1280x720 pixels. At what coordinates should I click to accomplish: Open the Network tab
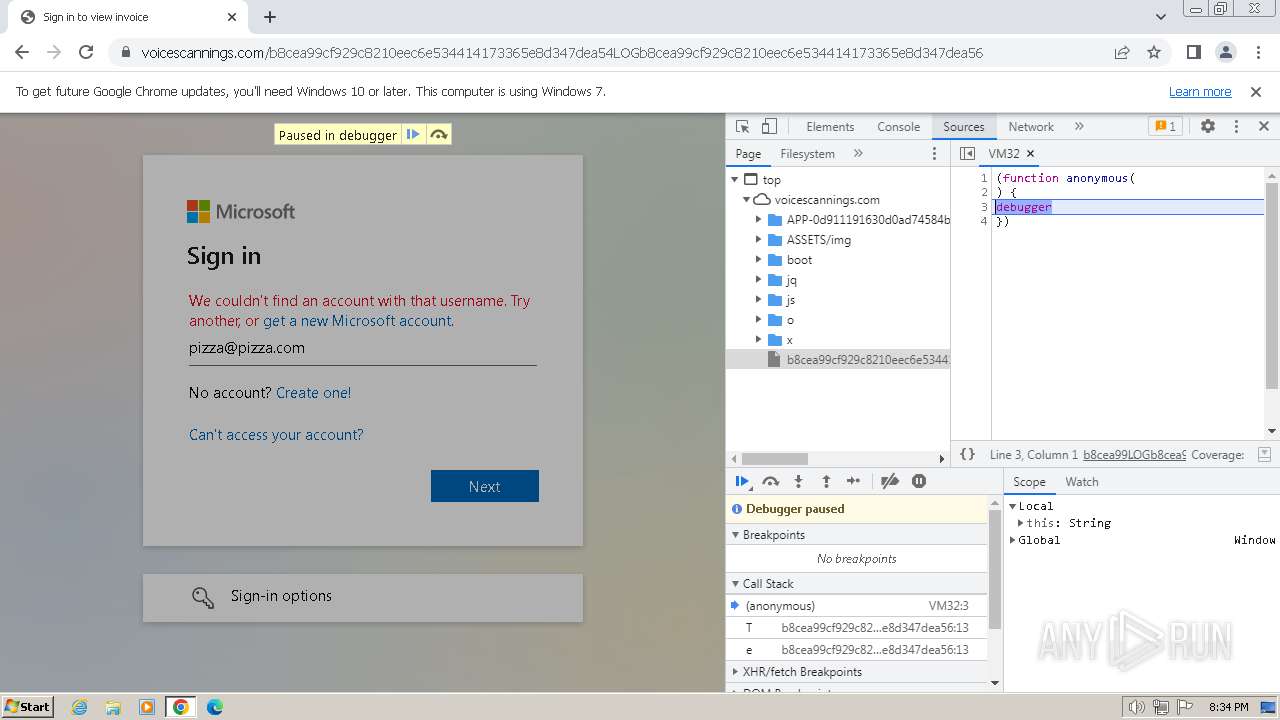click(x=1031, y=127)
